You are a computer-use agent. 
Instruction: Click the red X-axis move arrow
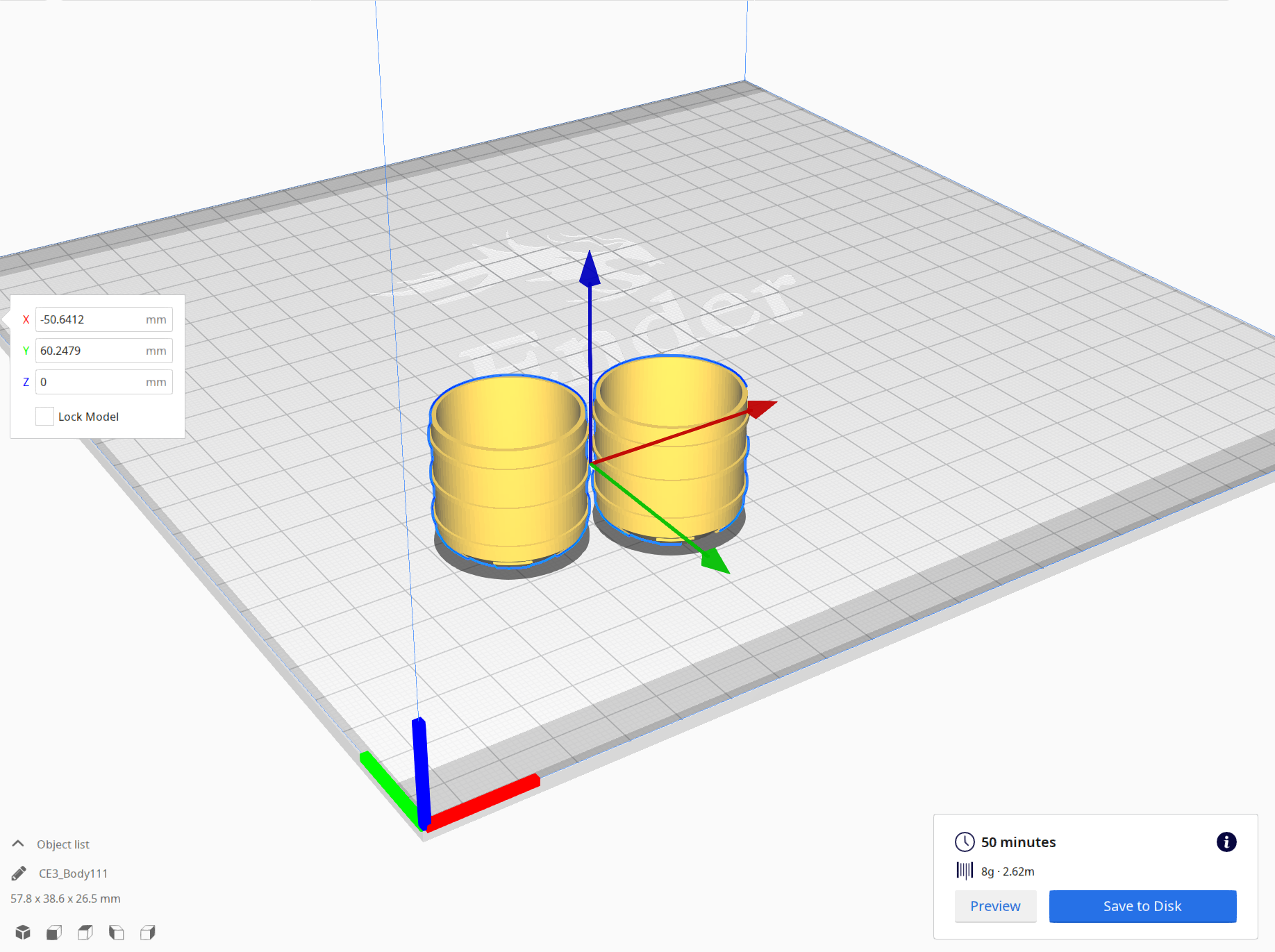(x=761, y=408)
